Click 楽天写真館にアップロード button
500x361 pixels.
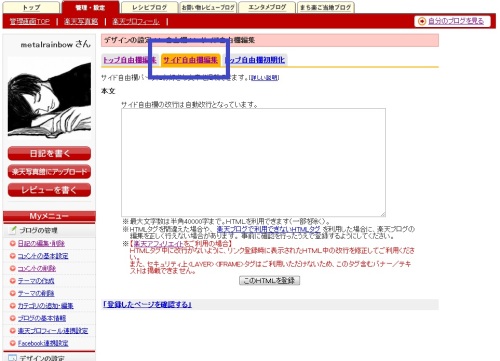pyautogui.click(x=49, y=172)
